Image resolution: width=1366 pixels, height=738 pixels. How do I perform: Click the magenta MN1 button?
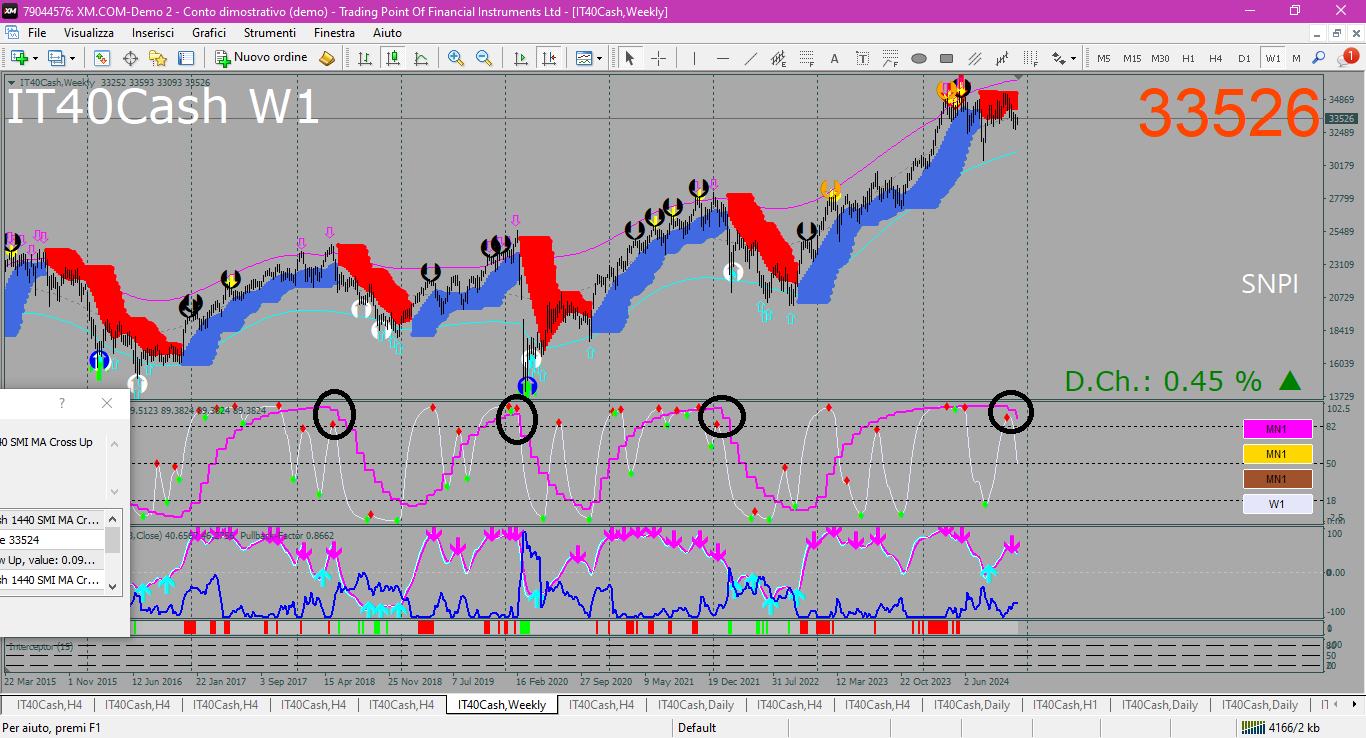point(1277,429)
